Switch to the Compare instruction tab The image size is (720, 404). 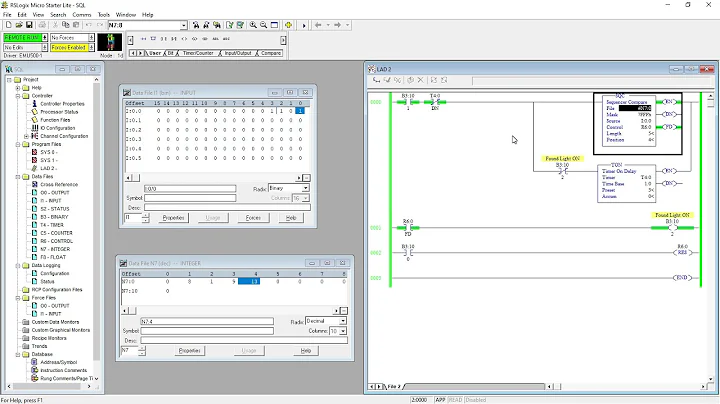tap(270, 53)
